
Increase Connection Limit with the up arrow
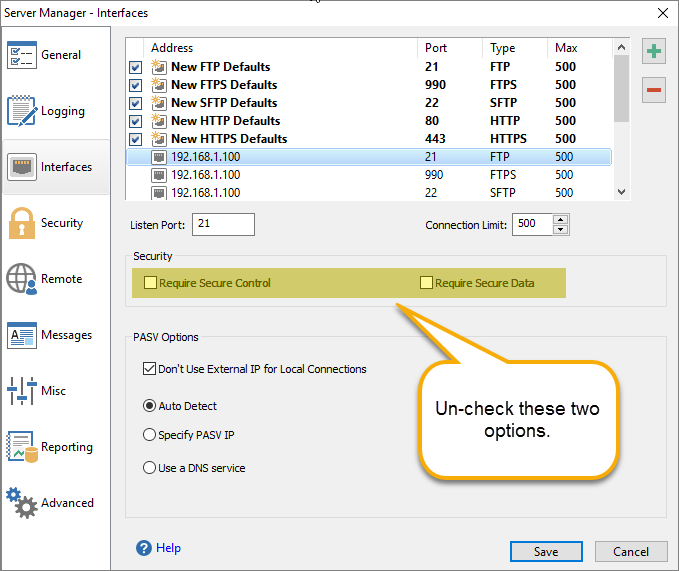tap(560, 219)
